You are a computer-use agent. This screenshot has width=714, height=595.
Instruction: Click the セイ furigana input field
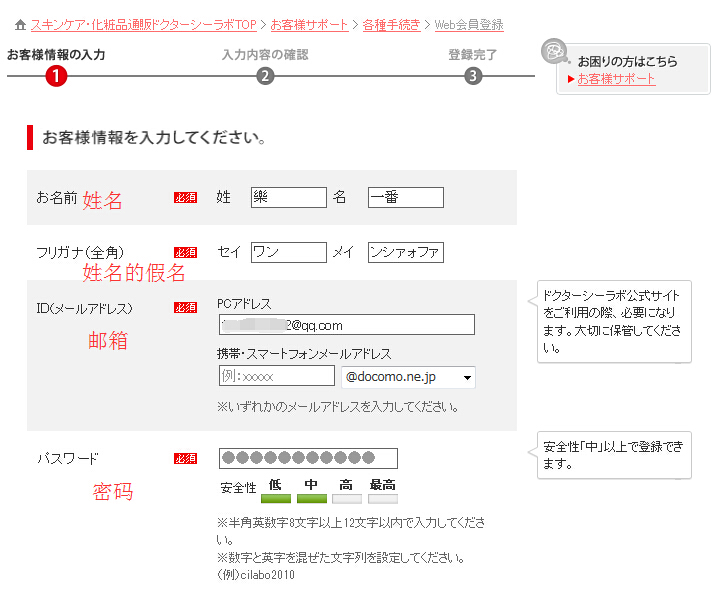pos(288,252)
